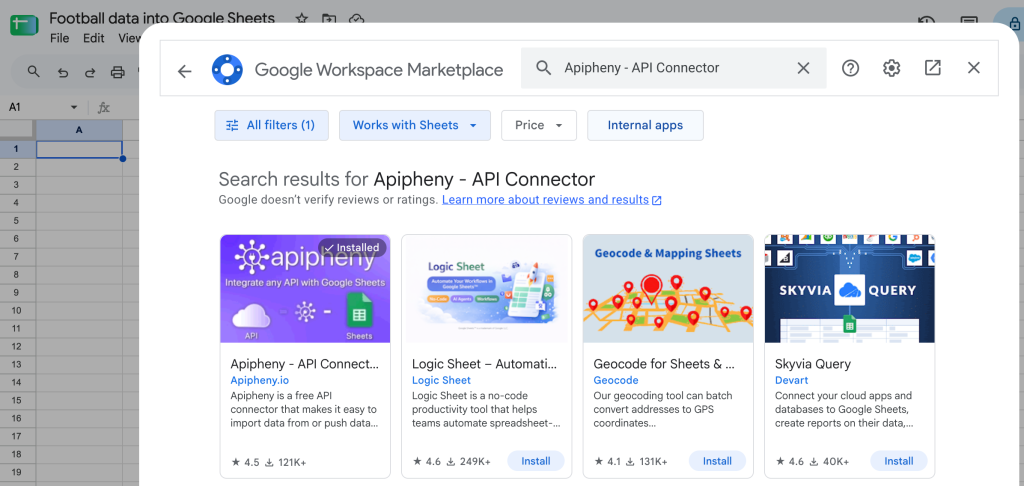Open the Apipheny.io developer link

click(x=259, y=380)
